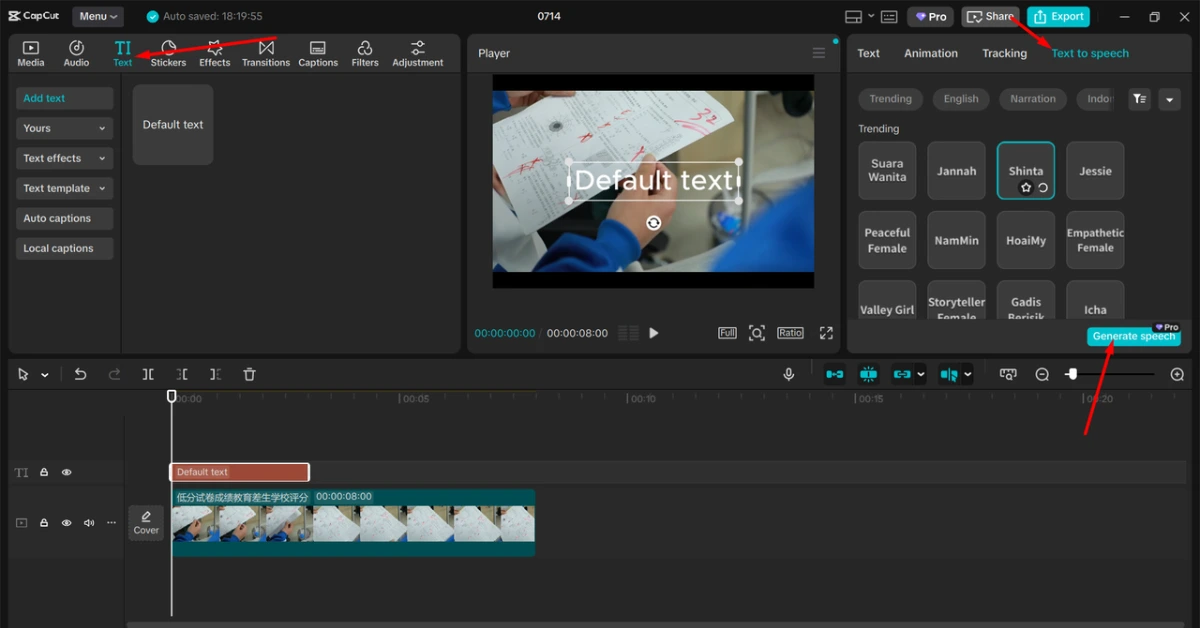This screenshot has width=1200, height=628.
Task: Click the timeline zoom slider handle
Action: coord(1072,374)
